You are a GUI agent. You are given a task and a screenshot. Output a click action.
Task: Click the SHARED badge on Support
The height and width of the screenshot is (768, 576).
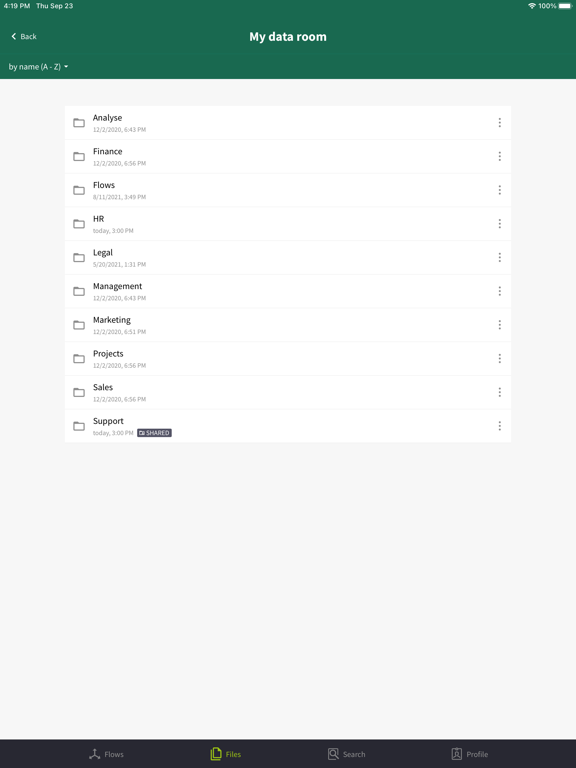pos(154,433)
